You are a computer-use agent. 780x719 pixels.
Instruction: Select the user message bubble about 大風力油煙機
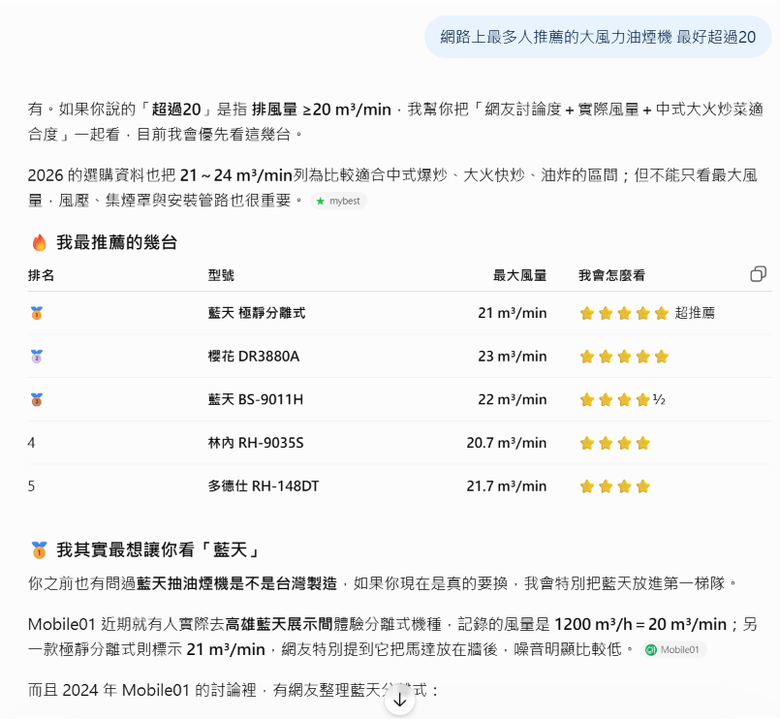click(x=598, y=37)
